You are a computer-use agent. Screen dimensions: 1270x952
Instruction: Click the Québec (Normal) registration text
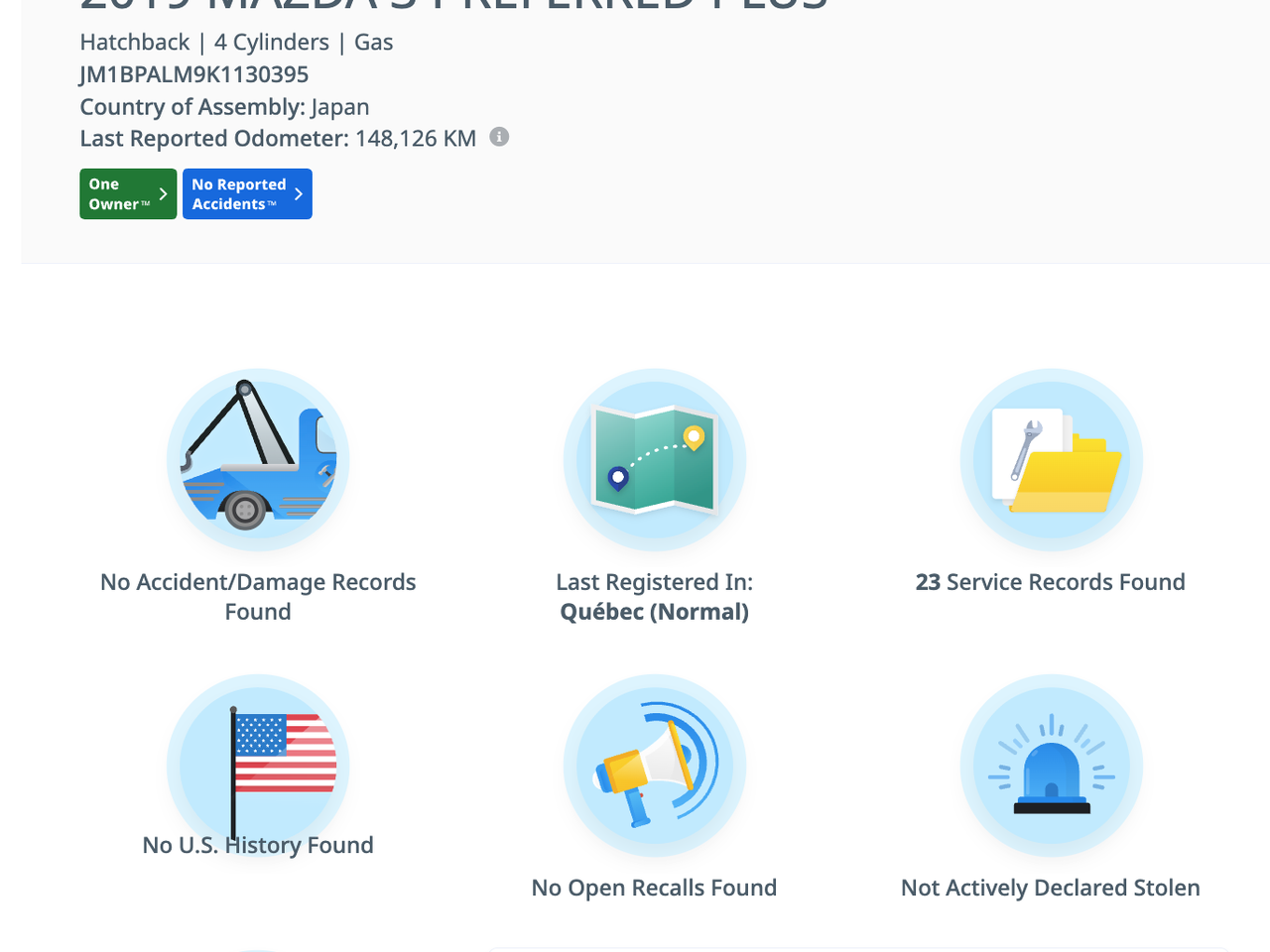pos(654,612)
